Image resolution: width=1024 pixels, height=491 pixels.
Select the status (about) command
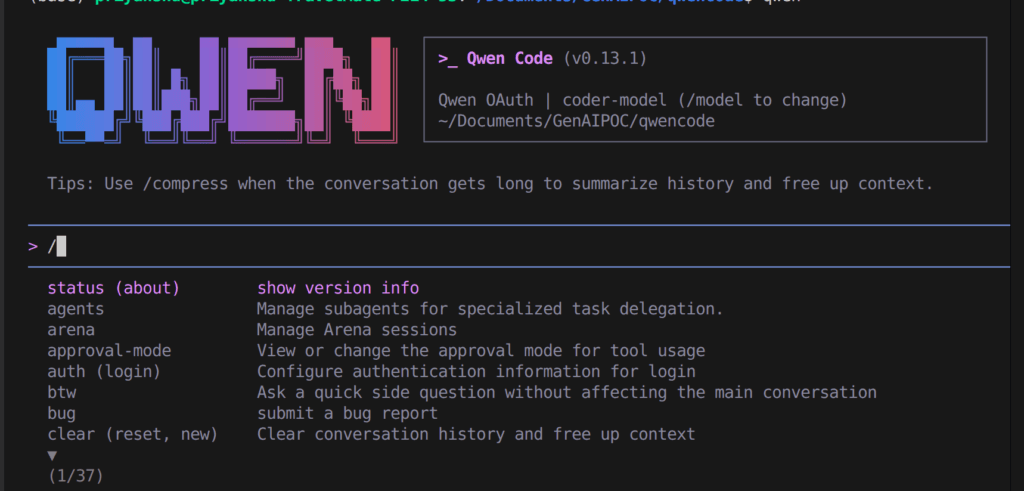(113, 288)
